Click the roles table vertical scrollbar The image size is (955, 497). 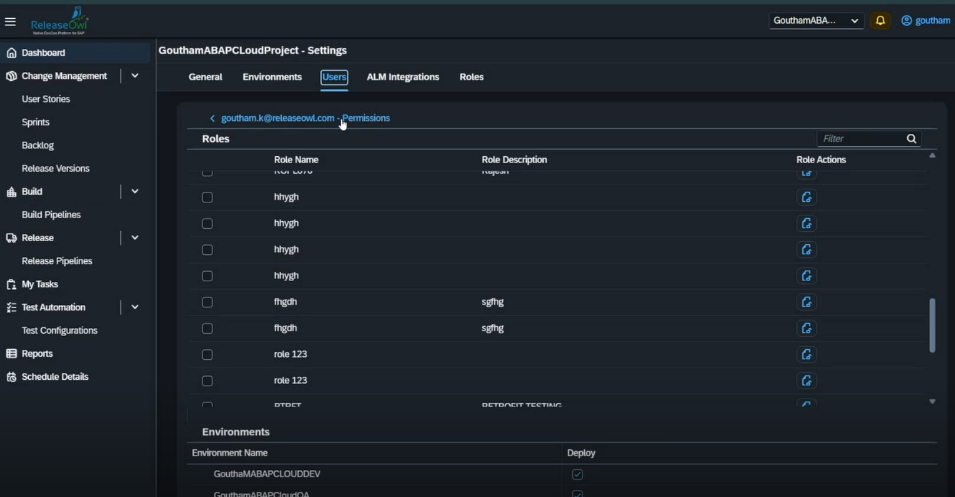click(932, 325)
